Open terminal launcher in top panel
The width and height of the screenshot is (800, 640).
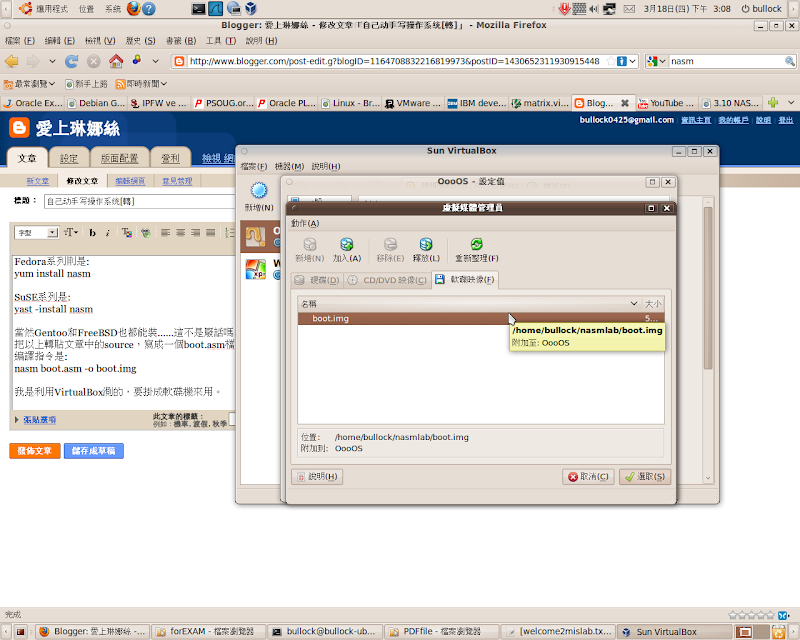[x=198, y=9]
